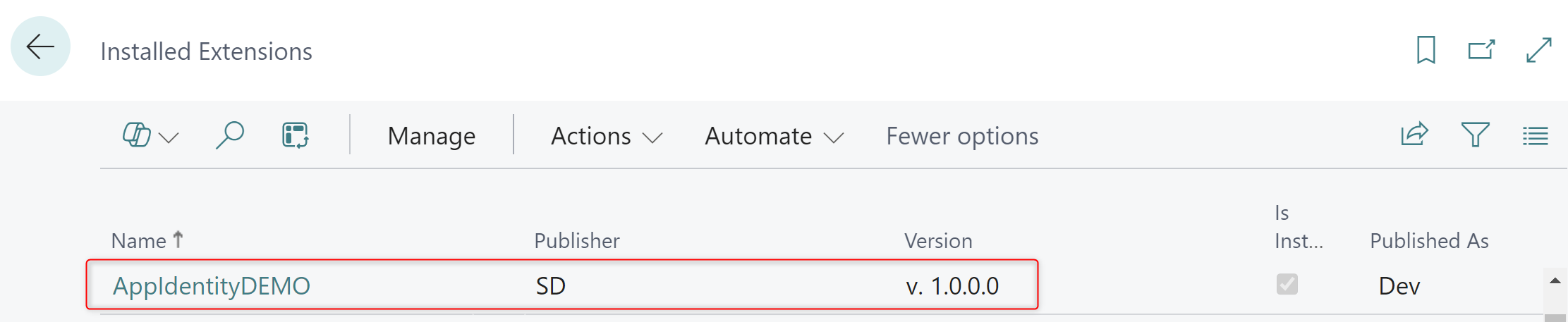Open the dropdown chevron beside Copilot icon
The width and height of the screenshot is (1568, 322).
169,137
